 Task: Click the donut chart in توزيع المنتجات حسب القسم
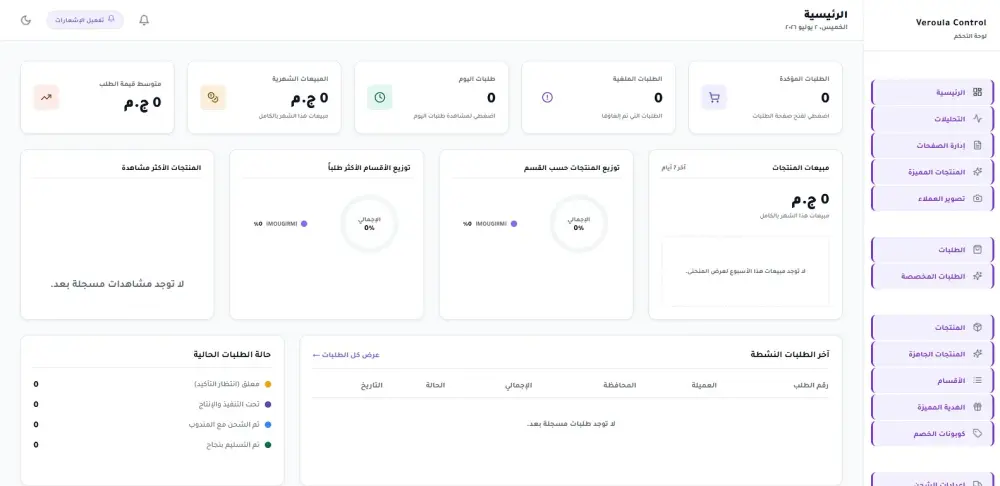point(578,223)
